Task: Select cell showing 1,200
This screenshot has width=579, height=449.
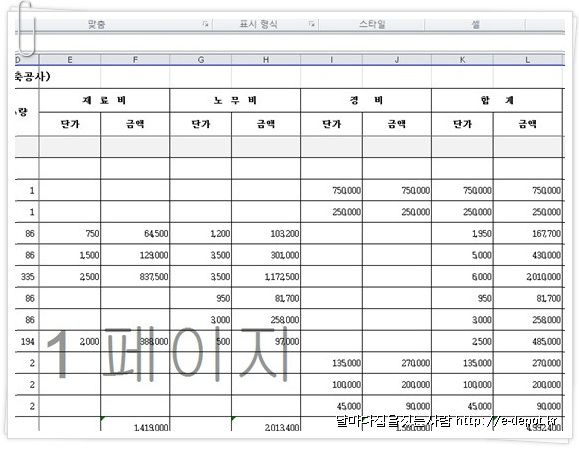Action: point(201,233)
